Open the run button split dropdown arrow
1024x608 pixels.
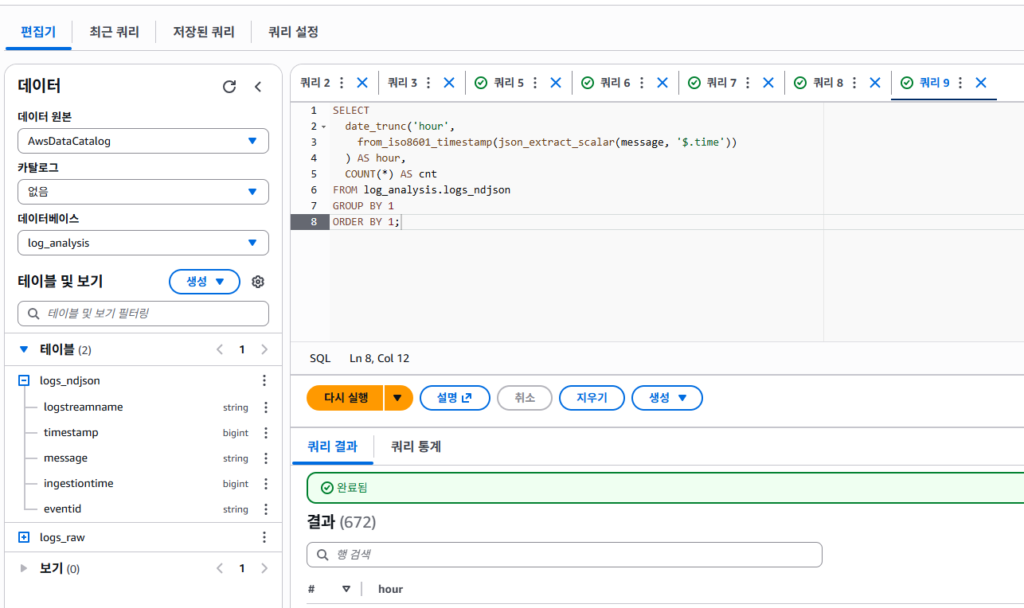pos(398,398)
